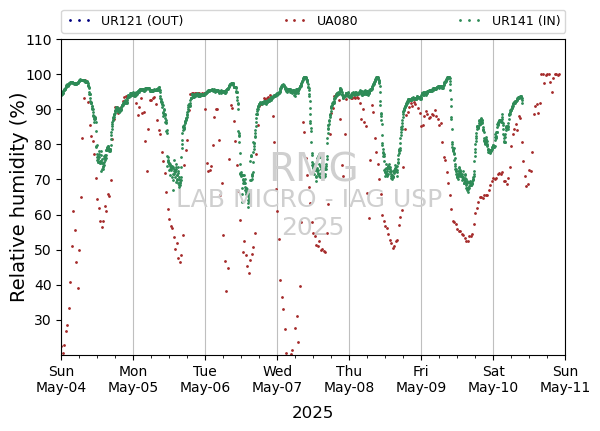Click the Fri May-09 date label
Viewport: 600px width, 431px height.
(421, 379)
